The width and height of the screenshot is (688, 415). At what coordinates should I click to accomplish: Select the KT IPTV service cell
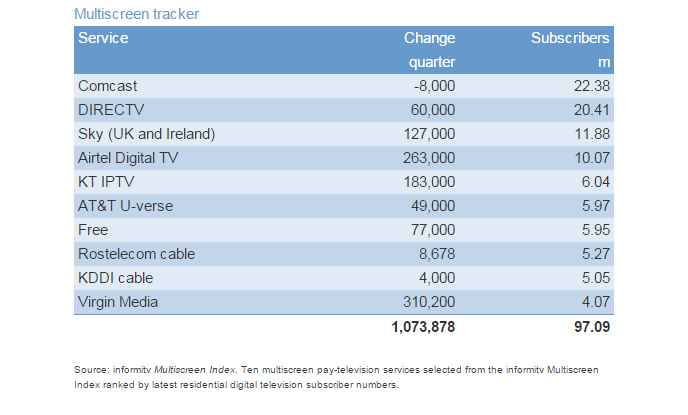tap(106, 182)
